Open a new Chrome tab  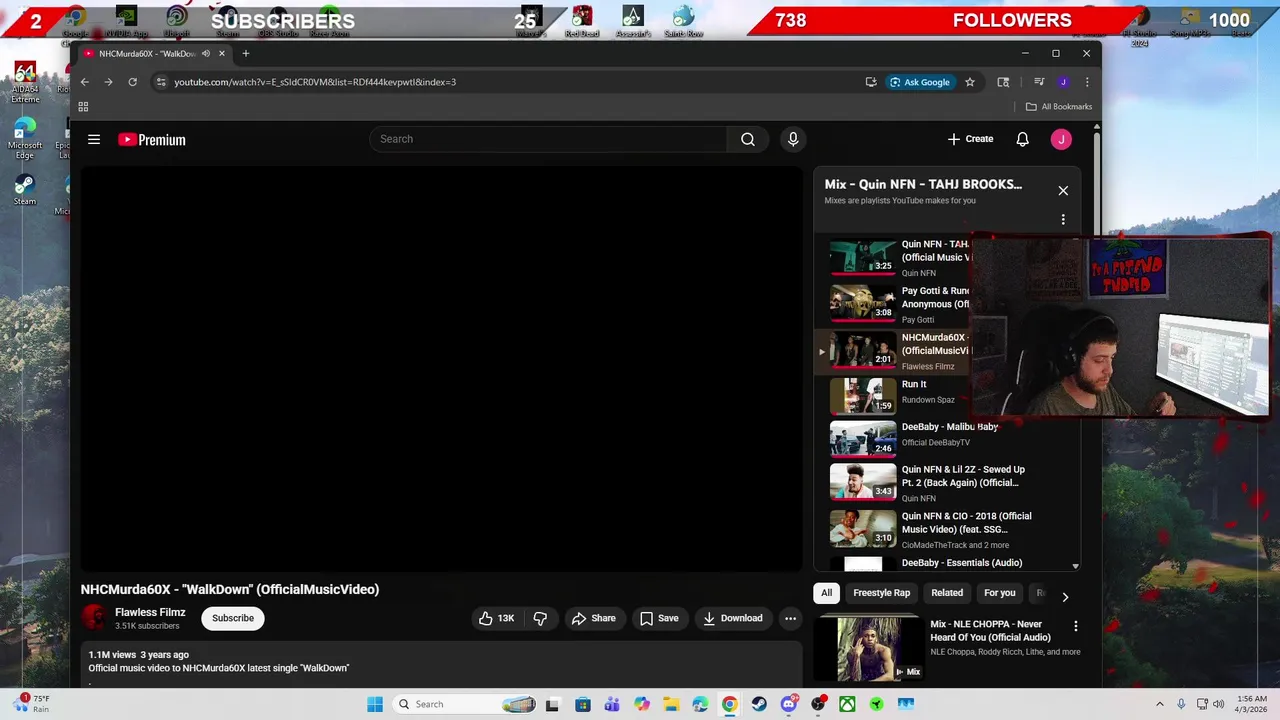246,53
